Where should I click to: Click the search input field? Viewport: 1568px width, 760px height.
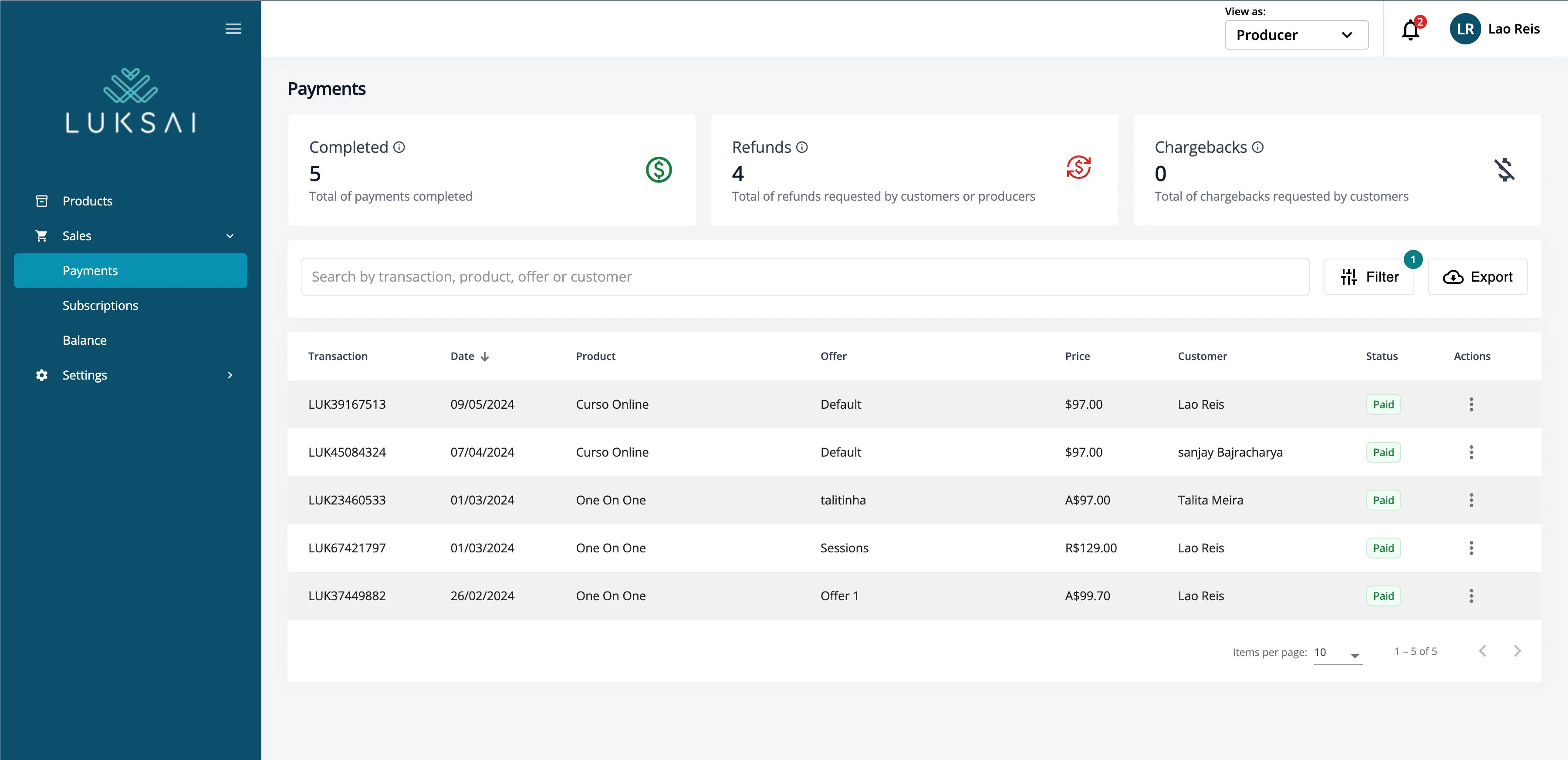click(x=805, y=276)
